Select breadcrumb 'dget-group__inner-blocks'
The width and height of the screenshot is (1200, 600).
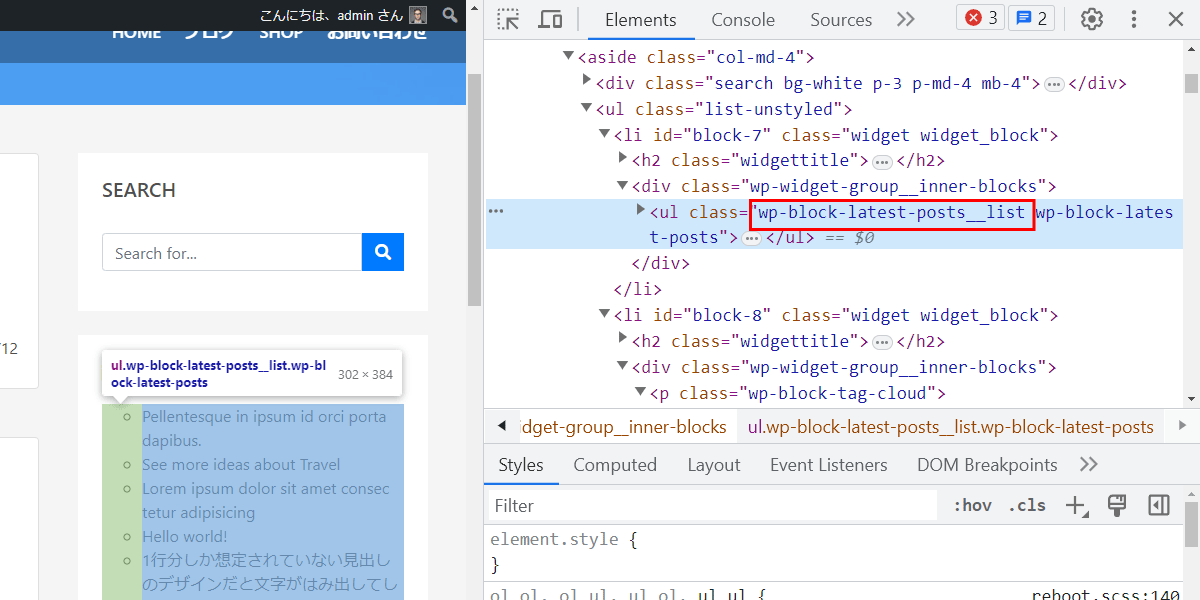tap(624, 427)
